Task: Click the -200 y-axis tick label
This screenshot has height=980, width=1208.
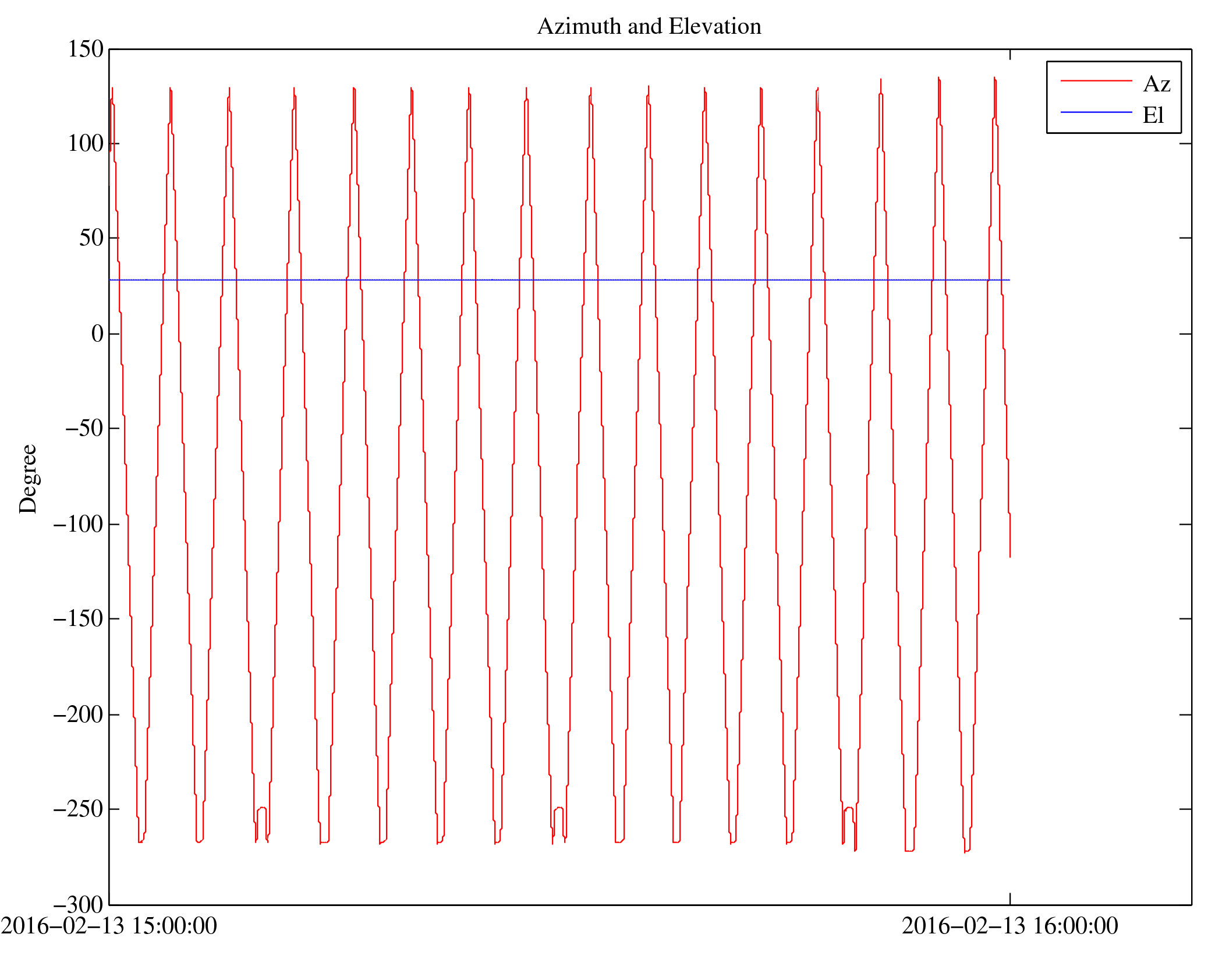Action: 78,714
